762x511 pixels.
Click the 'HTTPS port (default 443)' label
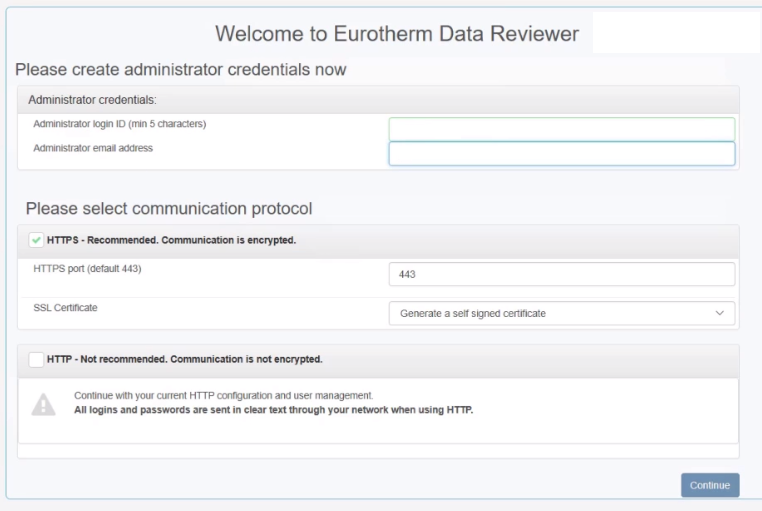(x=87, y=269)
